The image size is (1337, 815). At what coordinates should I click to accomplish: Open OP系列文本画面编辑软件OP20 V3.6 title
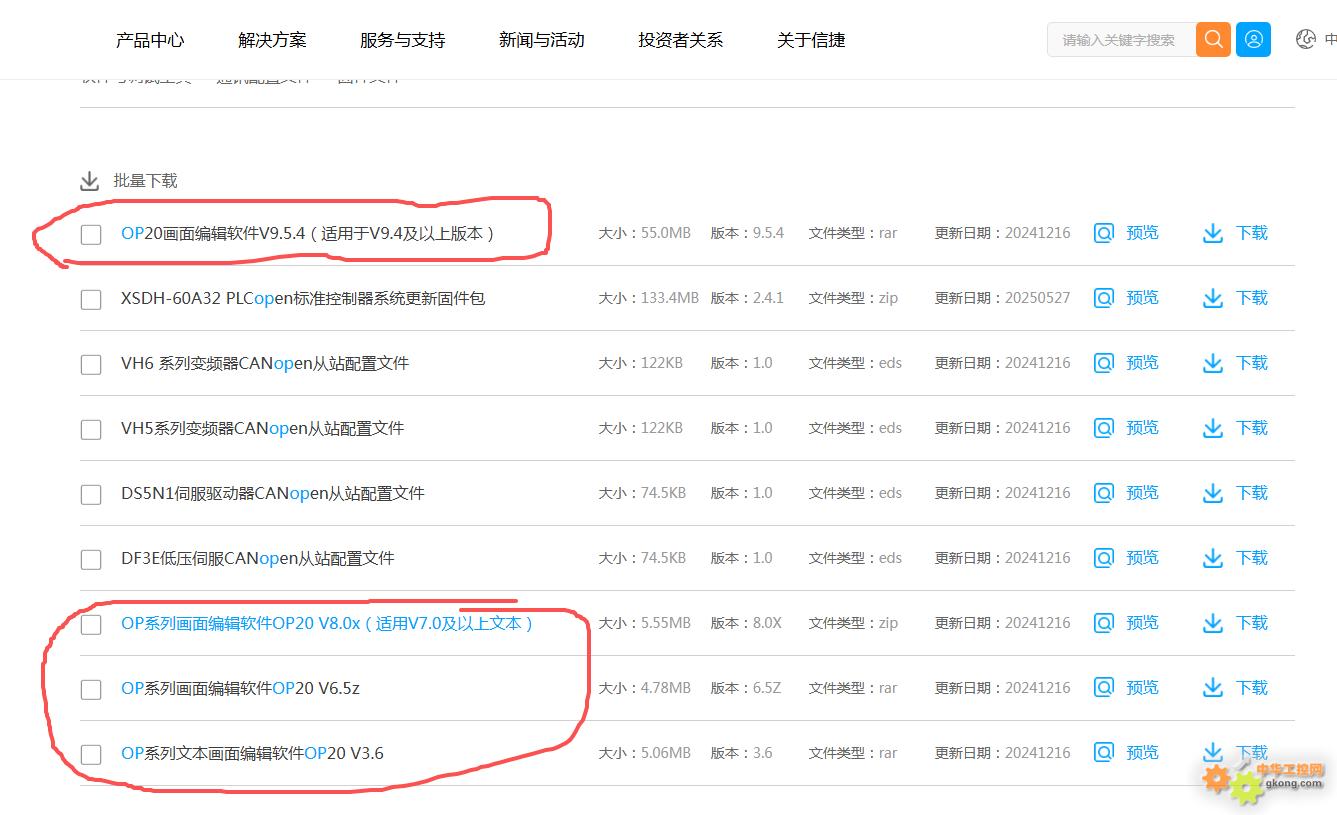pos(252,753)
